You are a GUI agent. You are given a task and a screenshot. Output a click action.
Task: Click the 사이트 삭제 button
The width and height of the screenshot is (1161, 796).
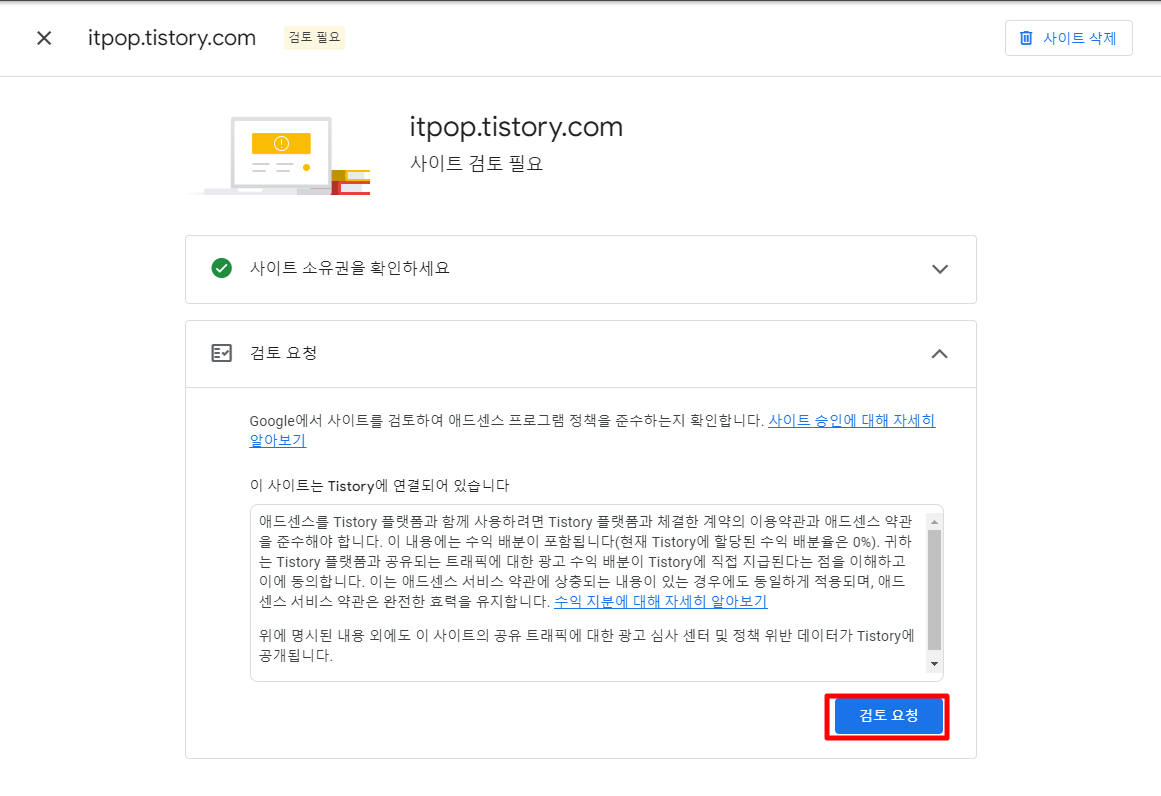coord(1068,38)
